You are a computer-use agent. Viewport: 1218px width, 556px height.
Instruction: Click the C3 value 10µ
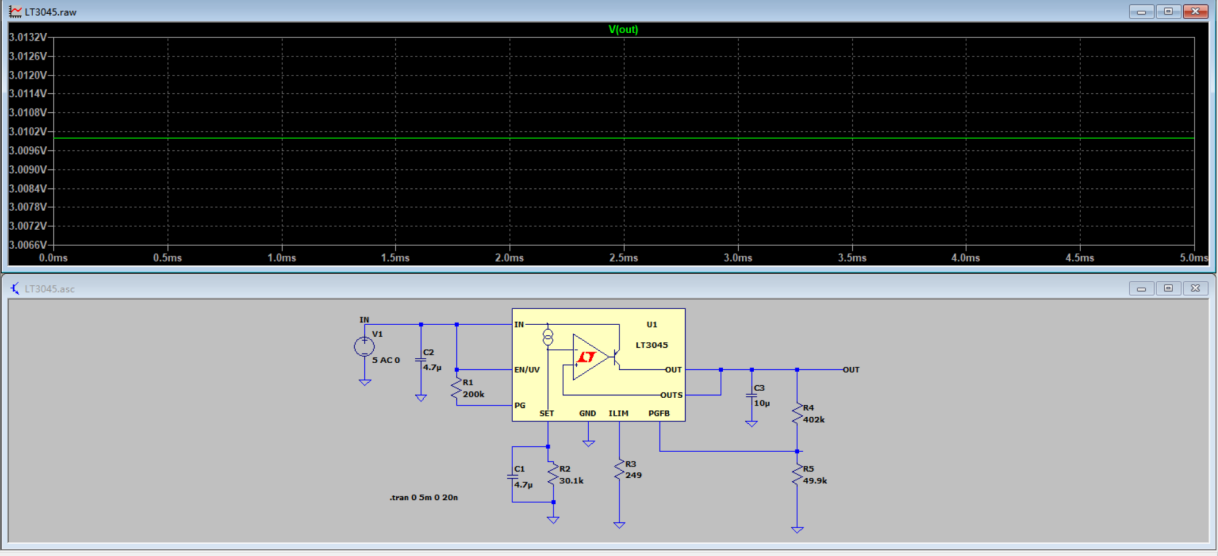[x=762, y=403]
